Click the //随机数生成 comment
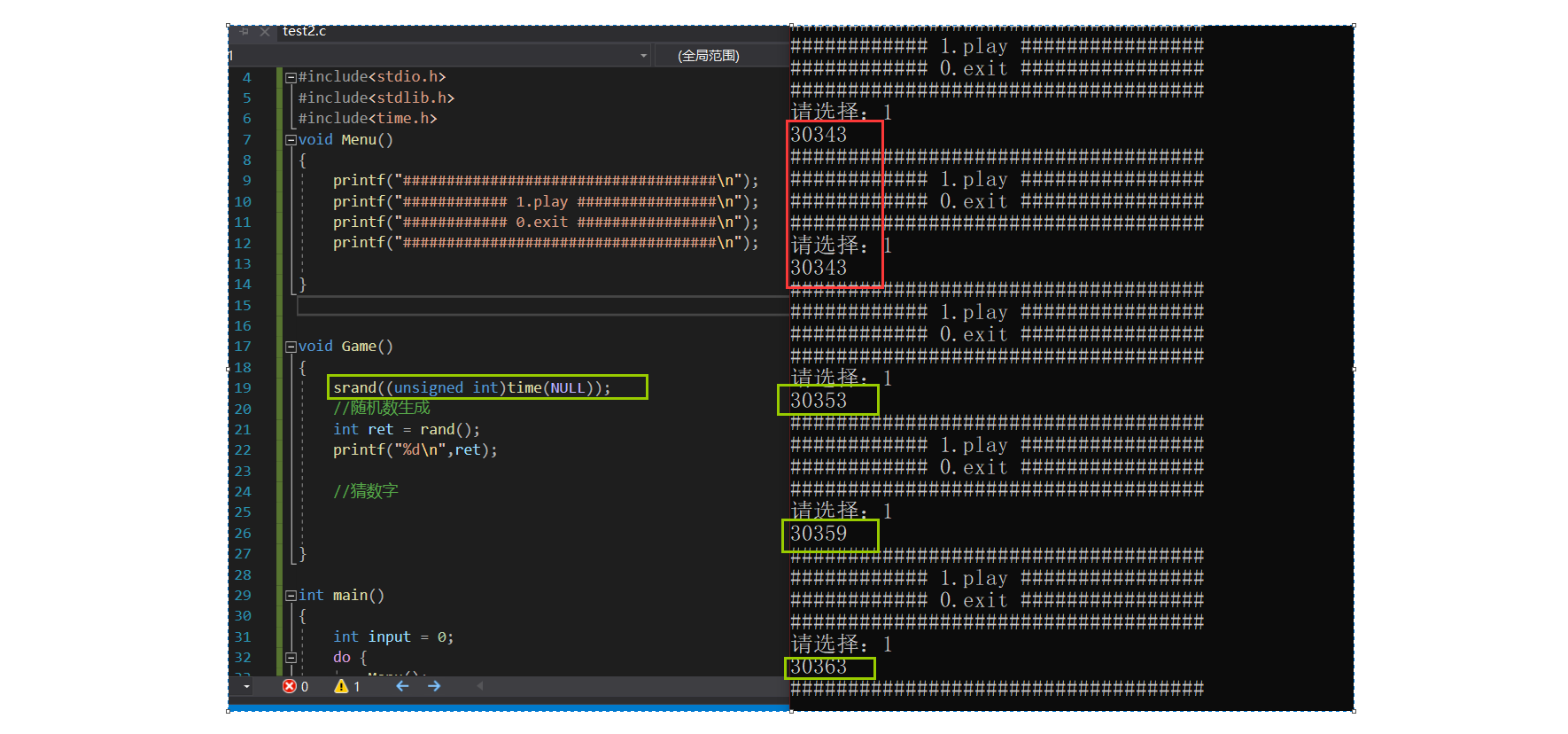Image resolution: width=1568 pixels, height=734 pixels. pos(382,409)
